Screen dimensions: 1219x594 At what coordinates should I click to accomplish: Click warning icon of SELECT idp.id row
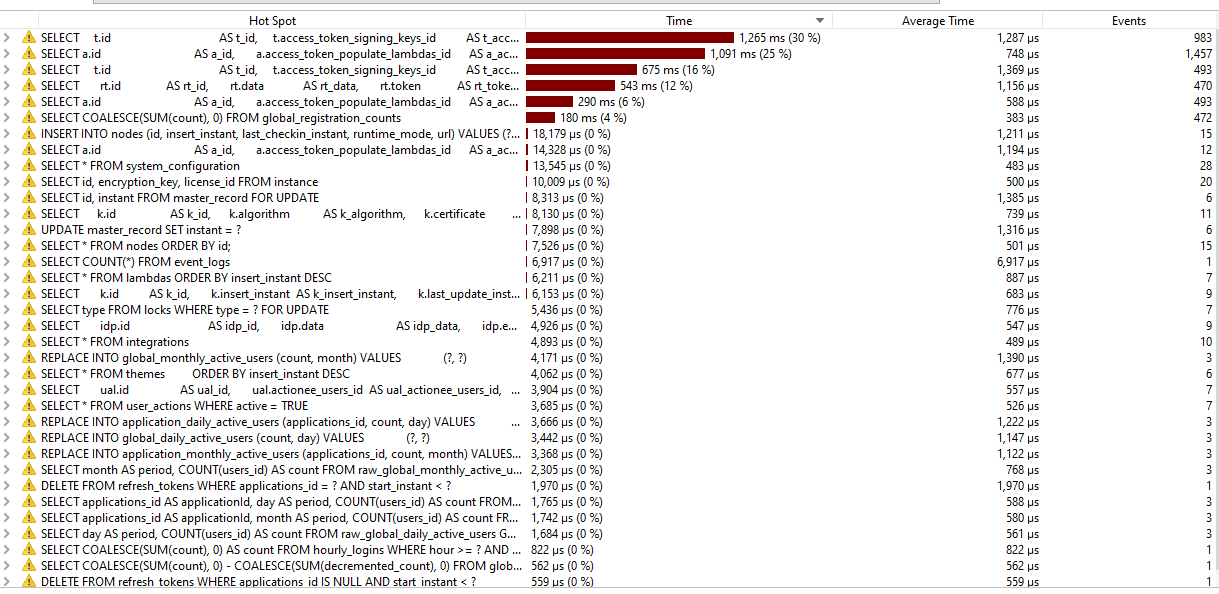[29, 326]
